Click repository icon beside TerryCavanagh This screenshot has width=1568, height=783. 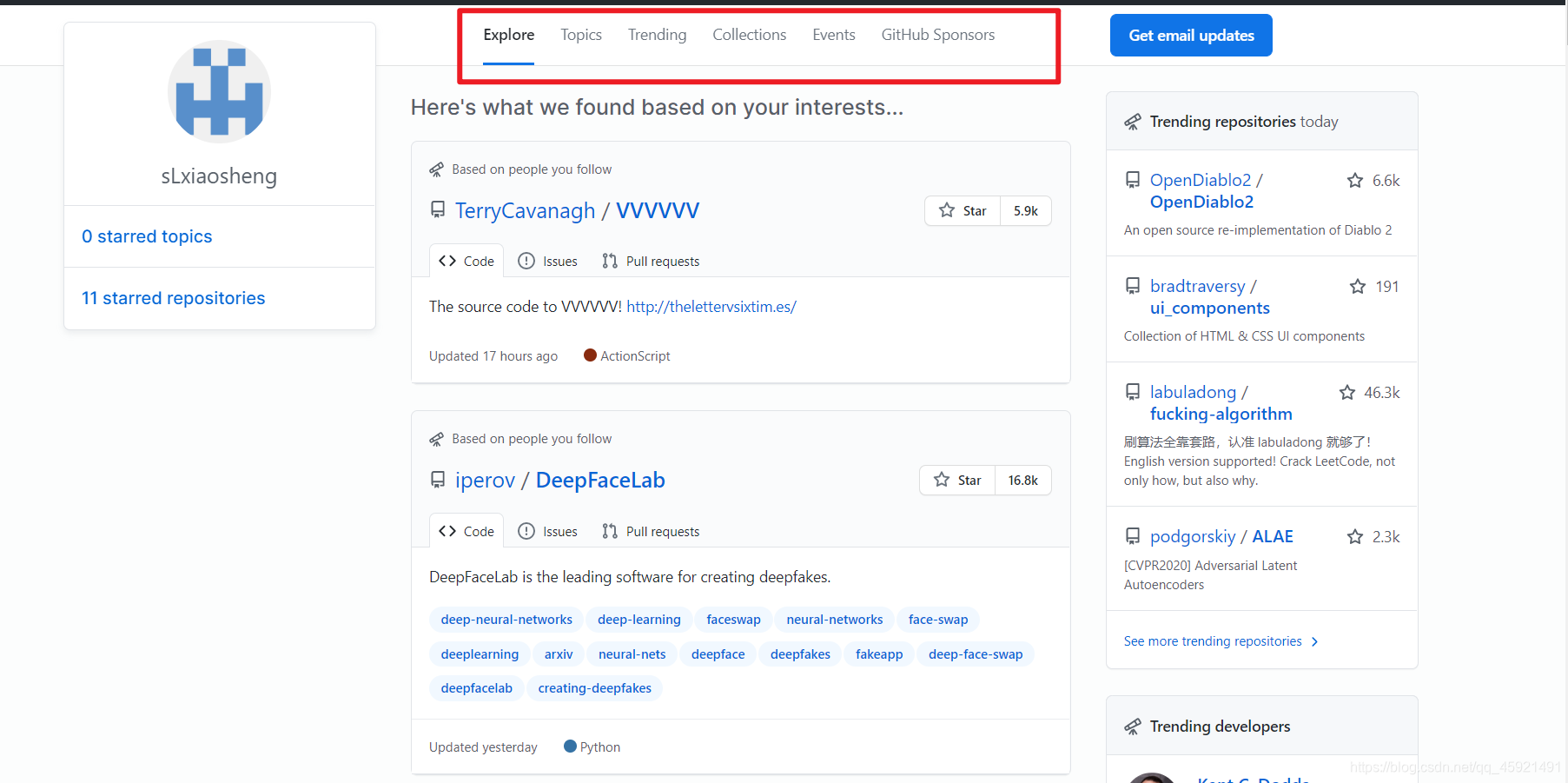coord(438,209)
